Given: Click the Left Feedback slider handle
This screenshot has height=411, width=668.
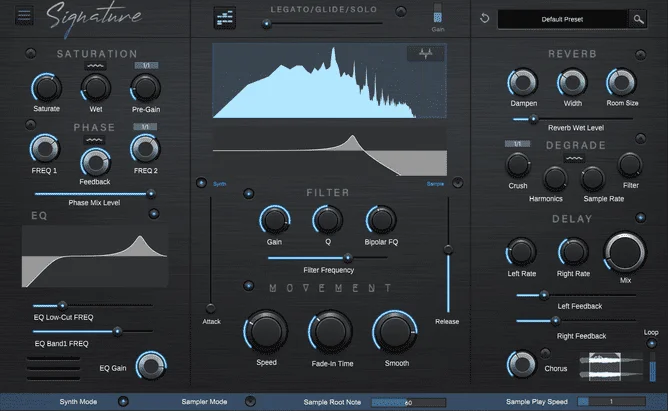Looking at the screenshot, I should click(544, 295).
